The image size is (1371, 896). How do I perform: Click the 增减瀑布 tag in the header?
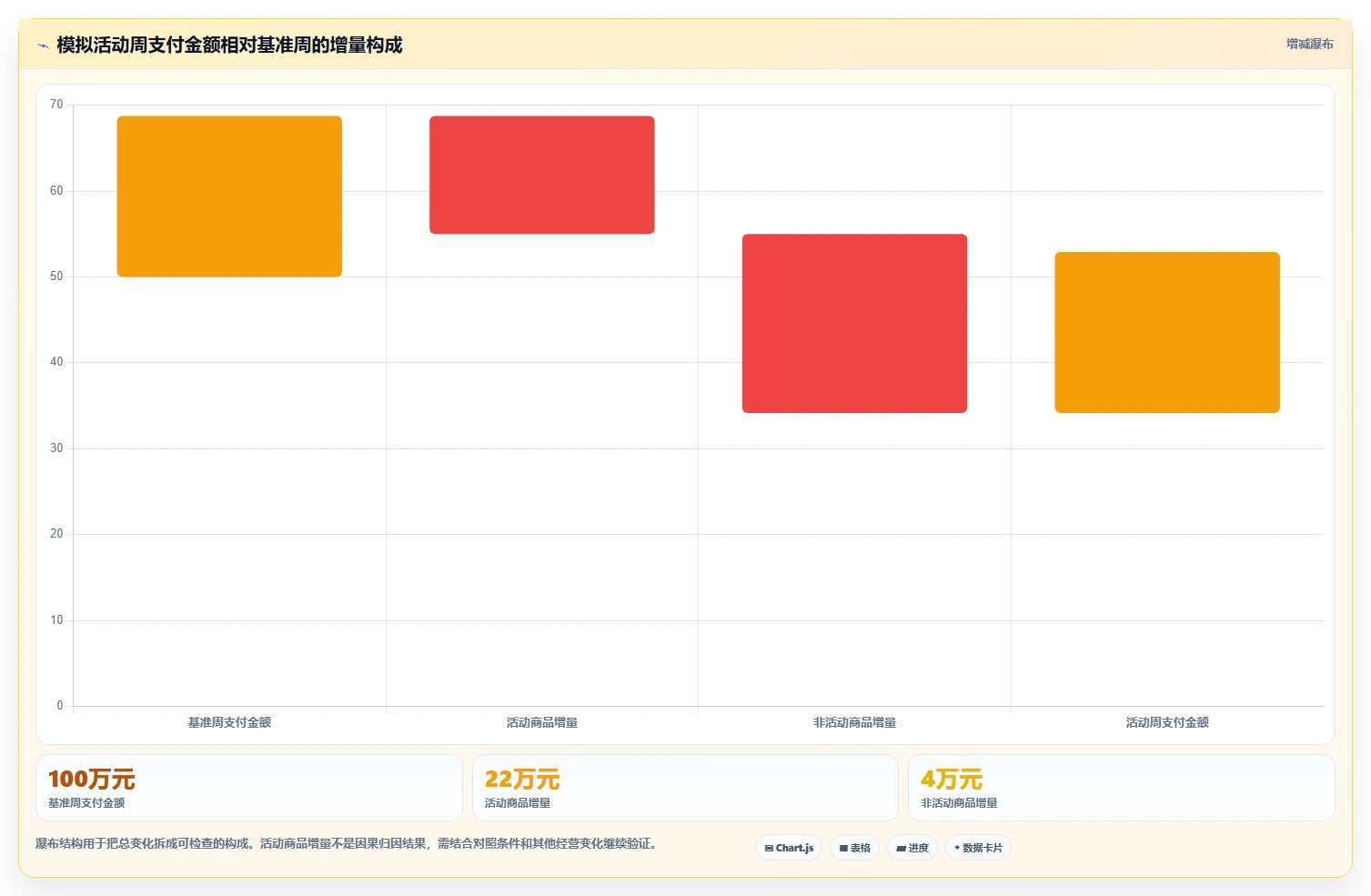click(1309, 44)
